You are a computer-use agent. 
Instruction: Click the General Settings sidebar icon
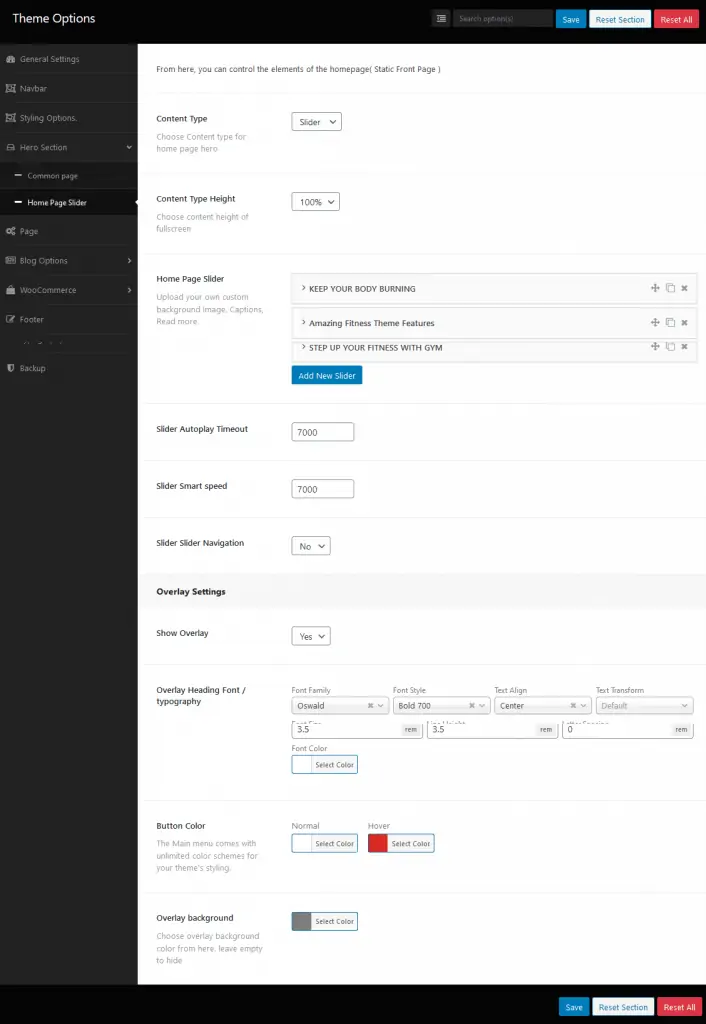click(x=10, y=59)
